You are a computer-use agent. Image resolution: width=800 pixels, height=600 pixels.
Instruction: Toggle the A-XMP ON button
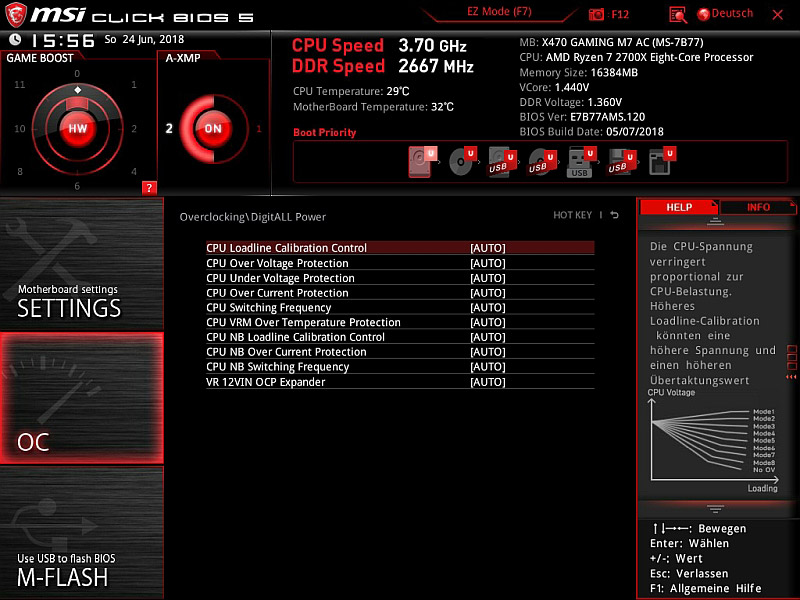(x=213, y=129)
